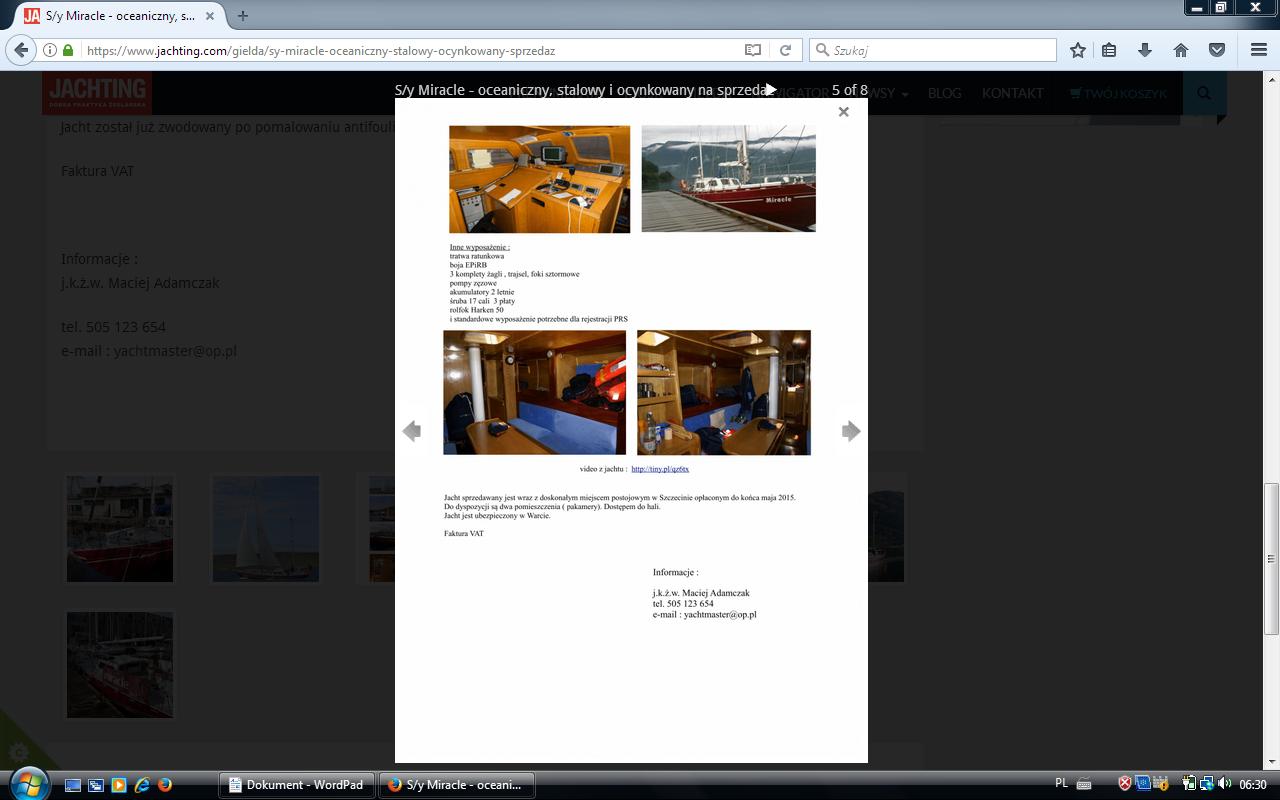Launch Windows Media Player from quick launch
1280x800 pixels.
coord(119,785)
